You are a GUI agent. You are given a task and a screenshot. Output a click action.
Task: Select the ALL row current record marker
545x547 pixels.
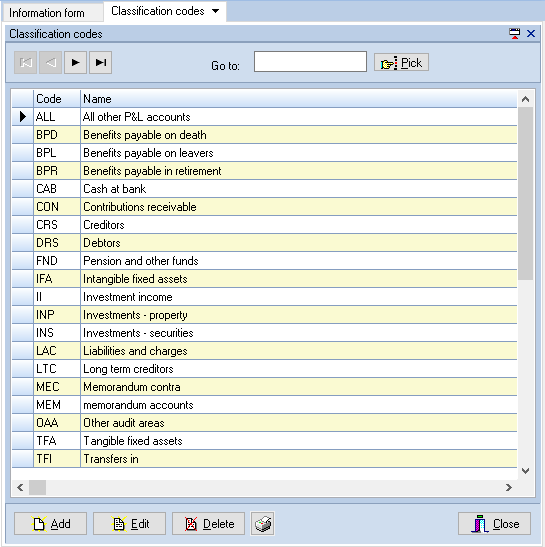(23, 117)
